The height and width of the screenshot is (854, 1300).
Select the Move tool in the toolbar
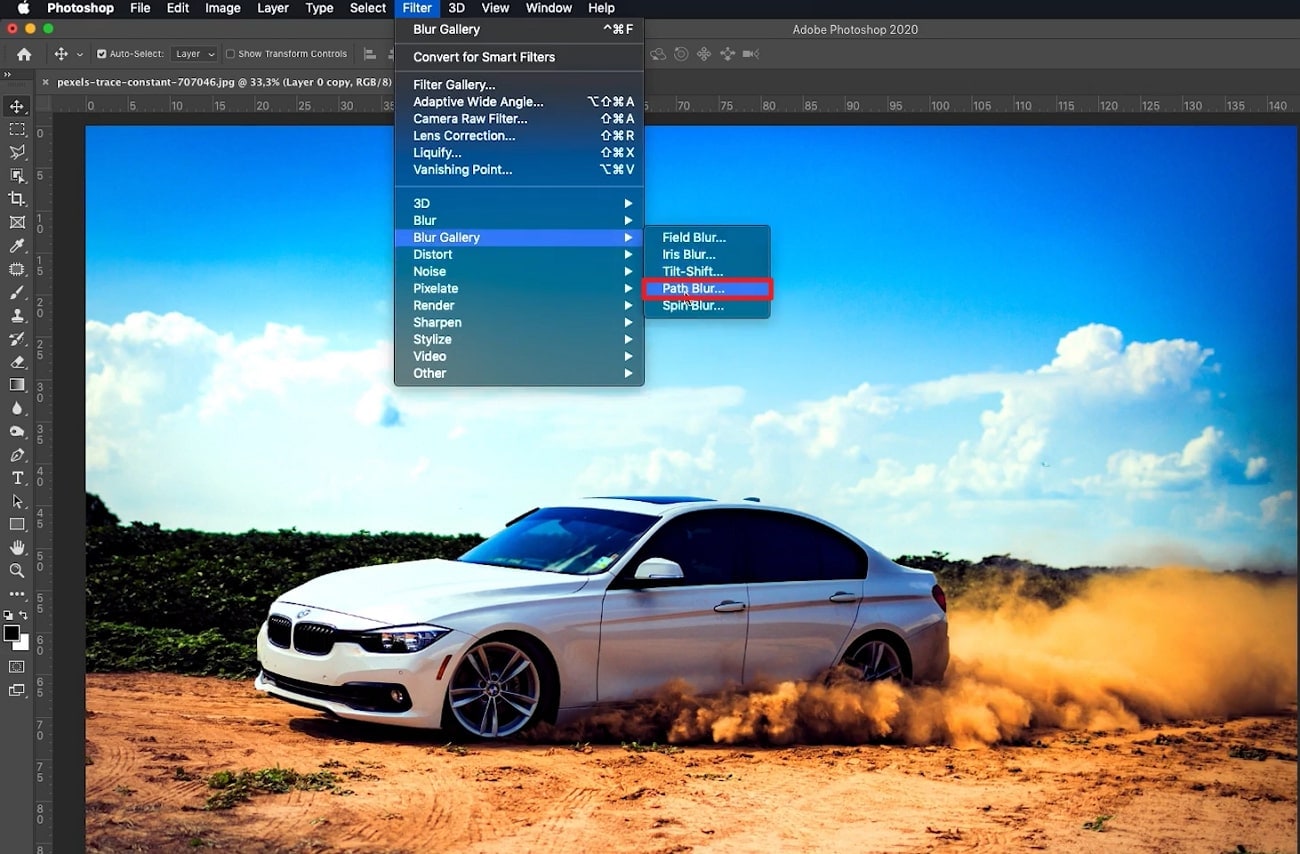click(17, 106)
